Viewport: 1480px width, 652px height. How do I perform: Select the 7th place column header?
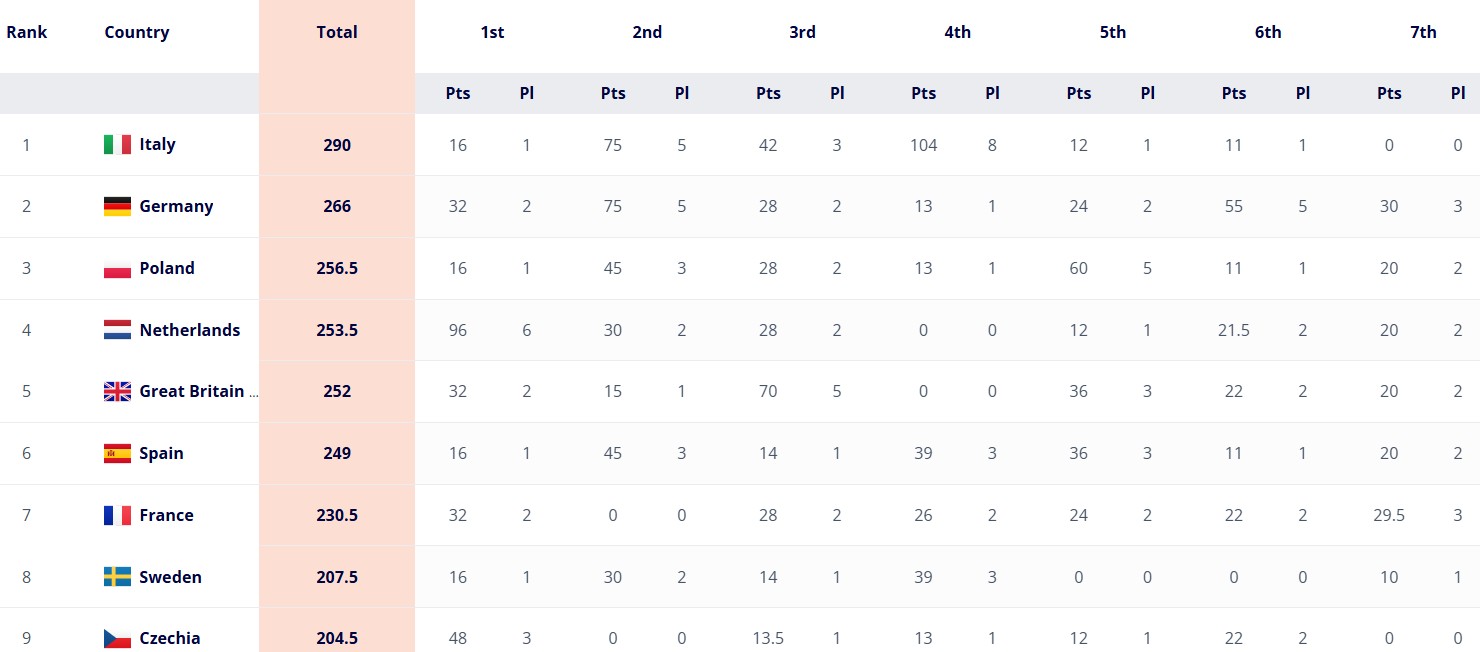(1423, 32)
